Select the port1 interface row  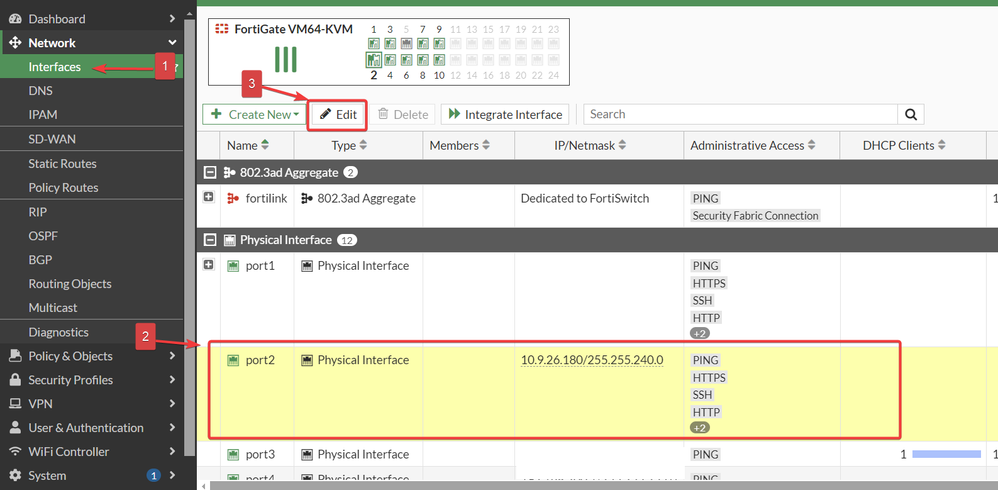597,300
